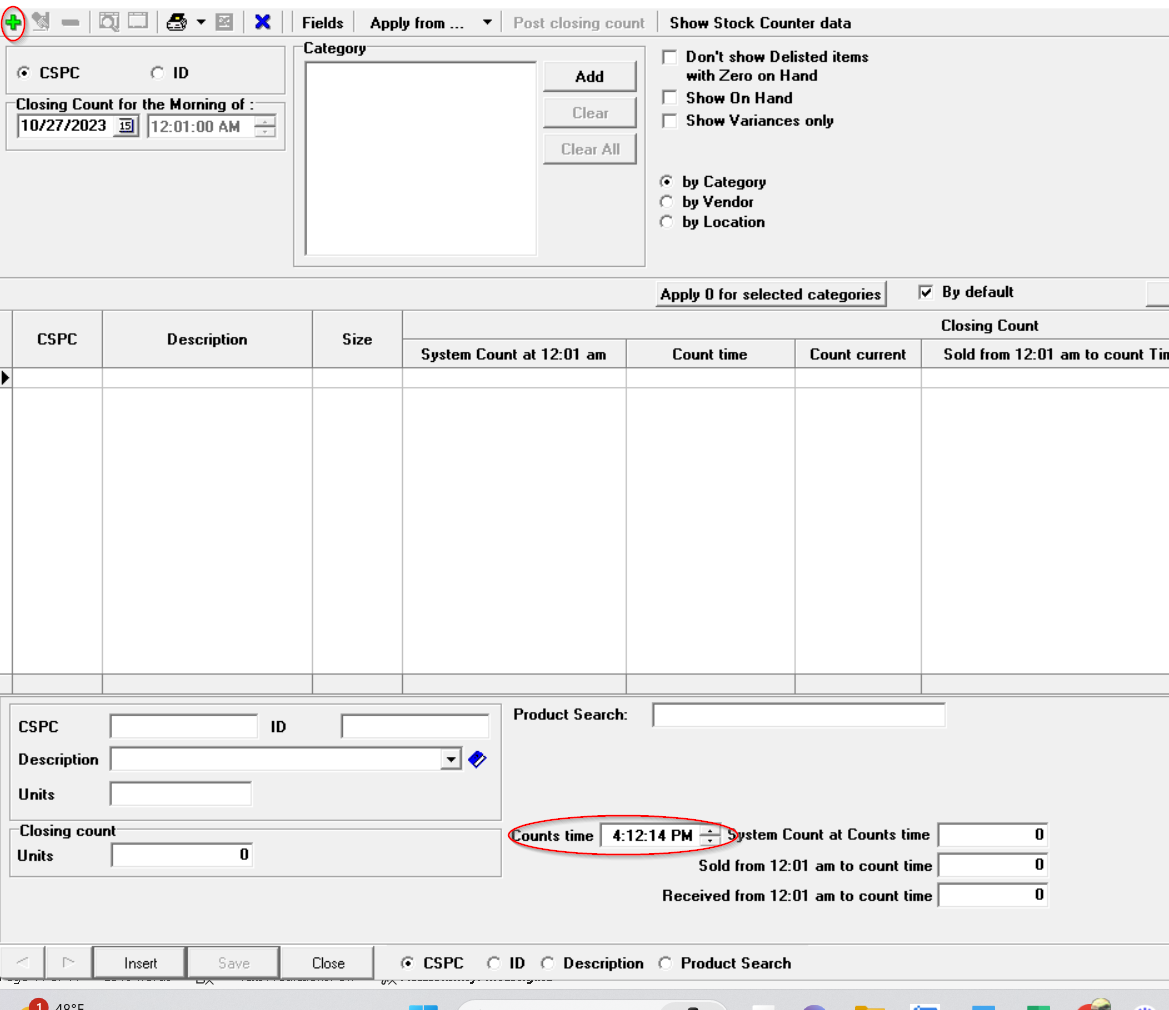
Task: Open the Fields toolbar menu
Action: (322, 23)
